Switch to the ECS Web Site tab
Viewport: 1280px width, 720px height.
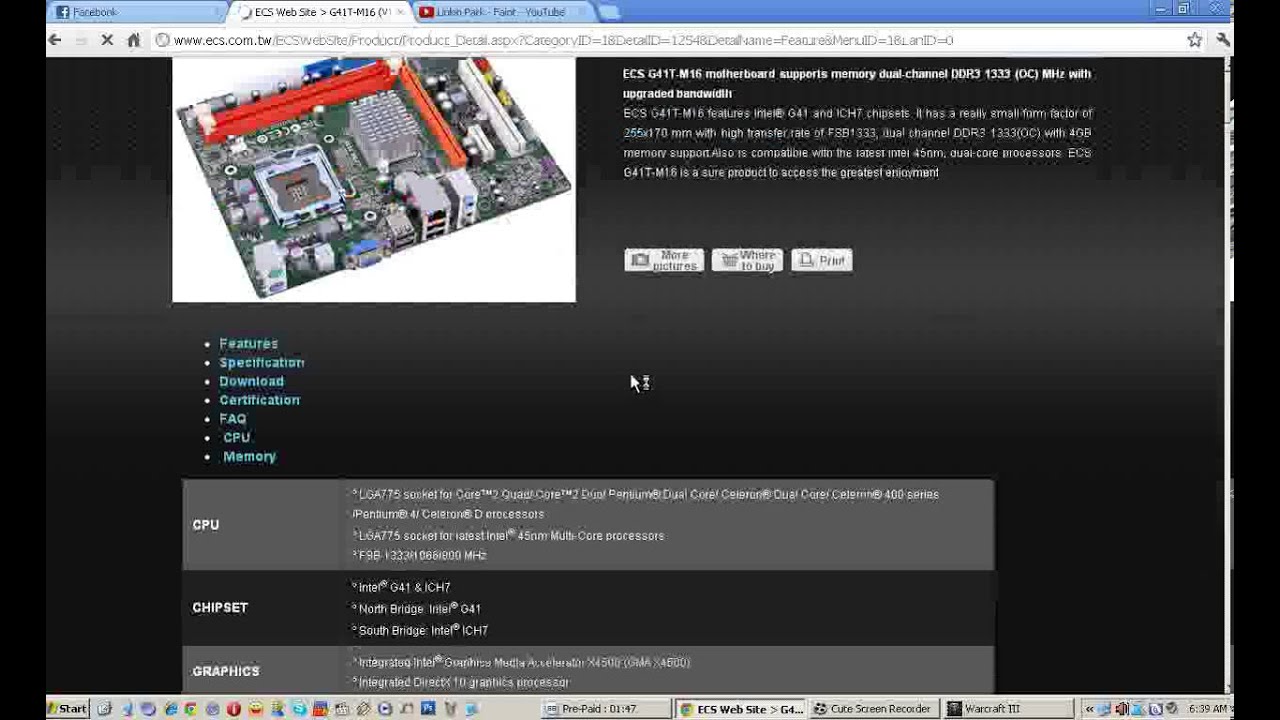point(320,12)
